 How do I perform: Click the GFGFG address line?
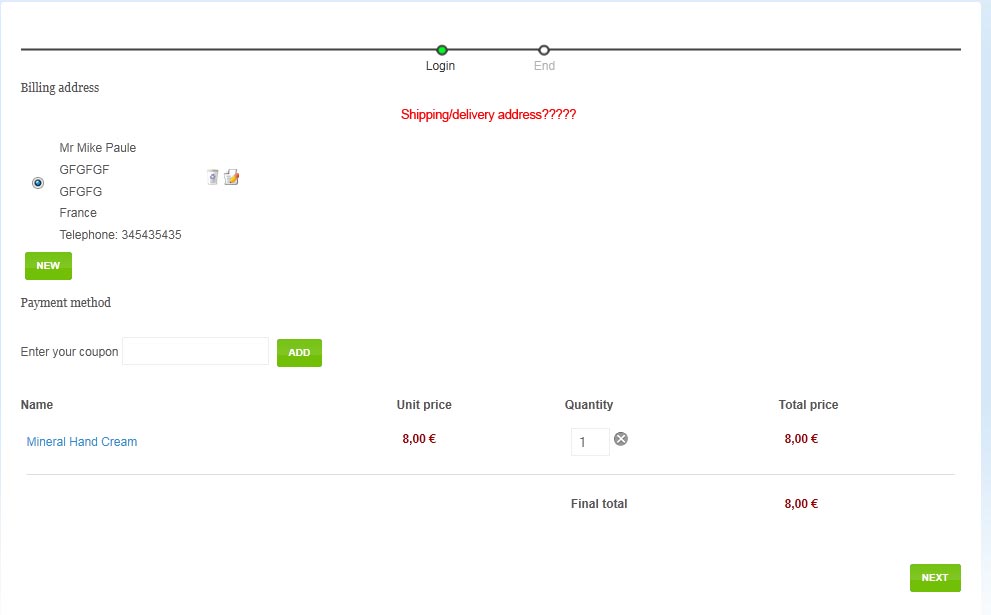[x=80, y=192]
